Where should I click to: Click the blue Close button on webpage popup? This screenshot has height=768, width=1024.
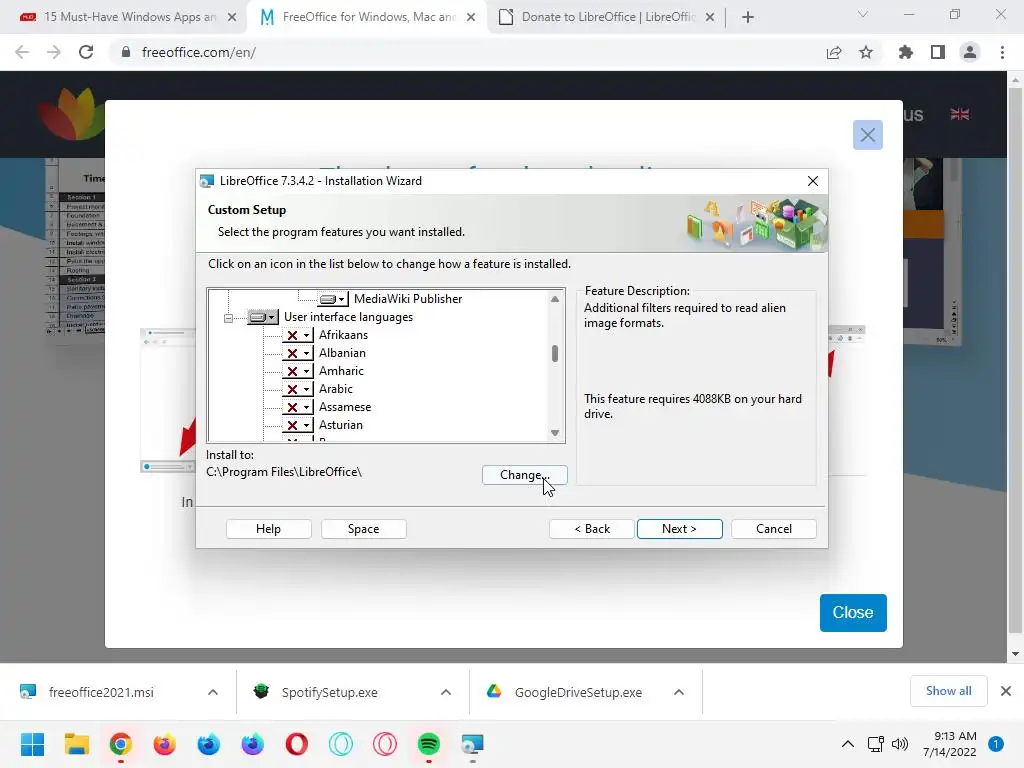[853, 613]
